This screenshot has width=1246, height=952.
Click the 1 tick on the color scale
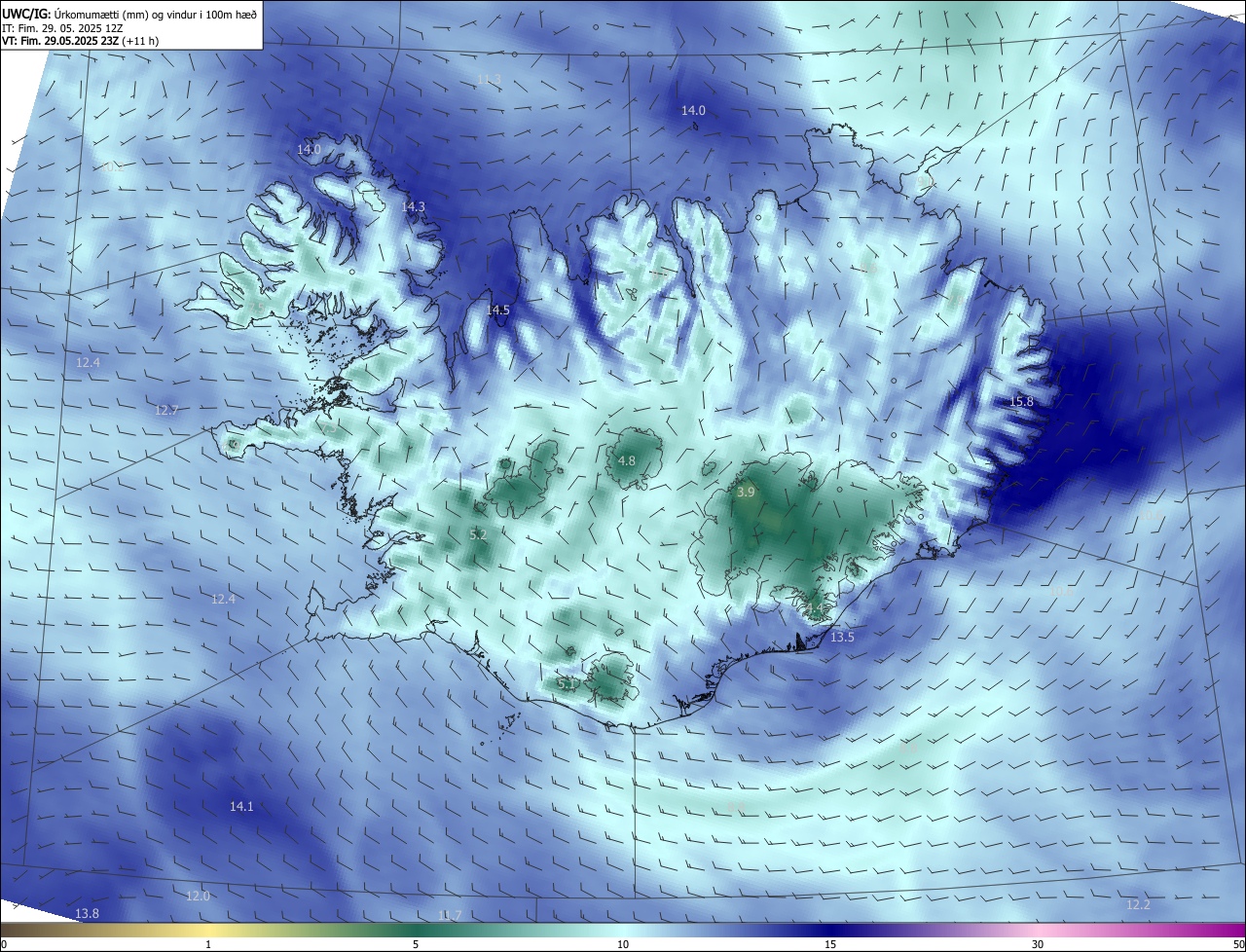(208, 945)
